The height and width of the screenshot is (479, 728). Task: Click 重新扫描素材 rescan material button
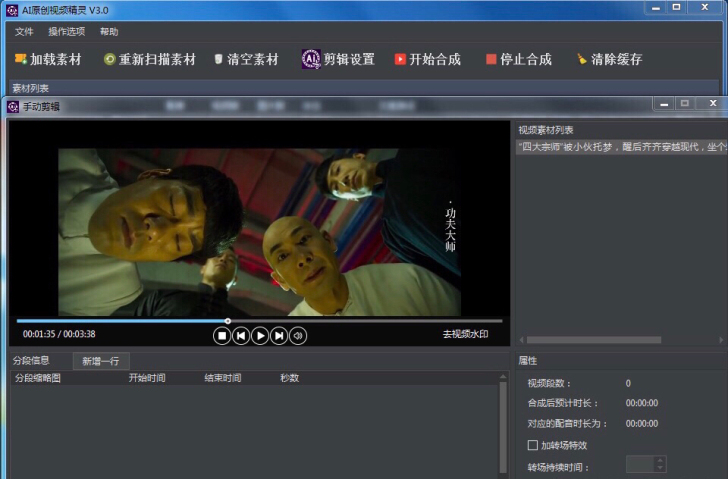tap(150, 59)
